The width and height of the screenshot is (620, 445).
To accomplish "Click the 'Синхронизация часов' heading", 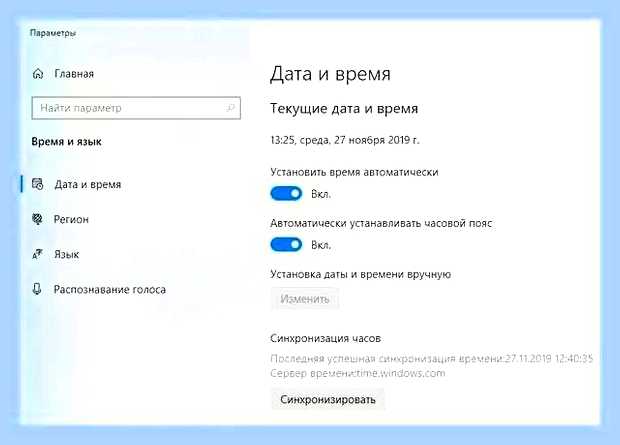I will tap(325, 338).
